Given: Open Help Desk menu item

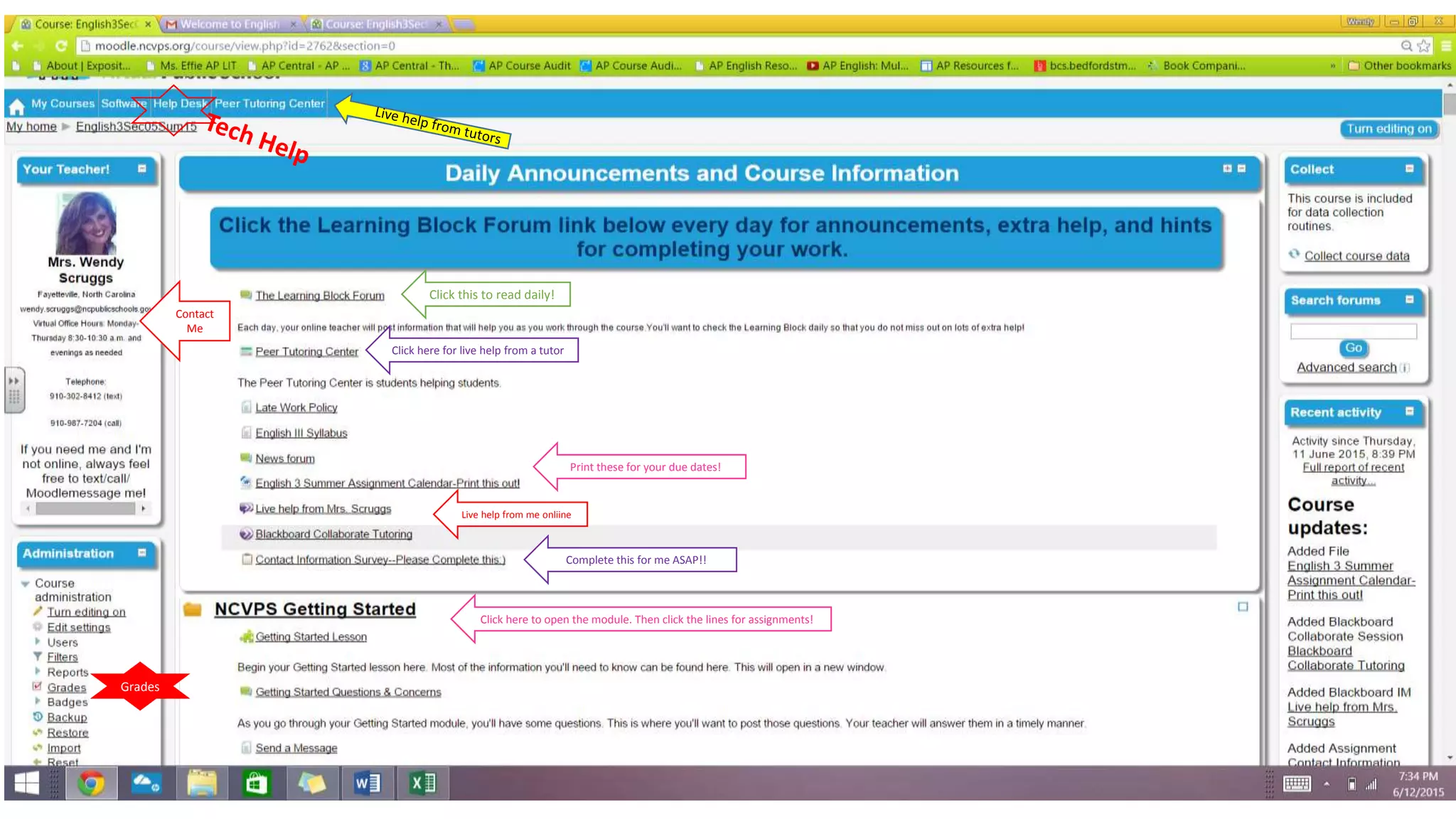Looking at the screenshot, I should [x=180, y=104].
